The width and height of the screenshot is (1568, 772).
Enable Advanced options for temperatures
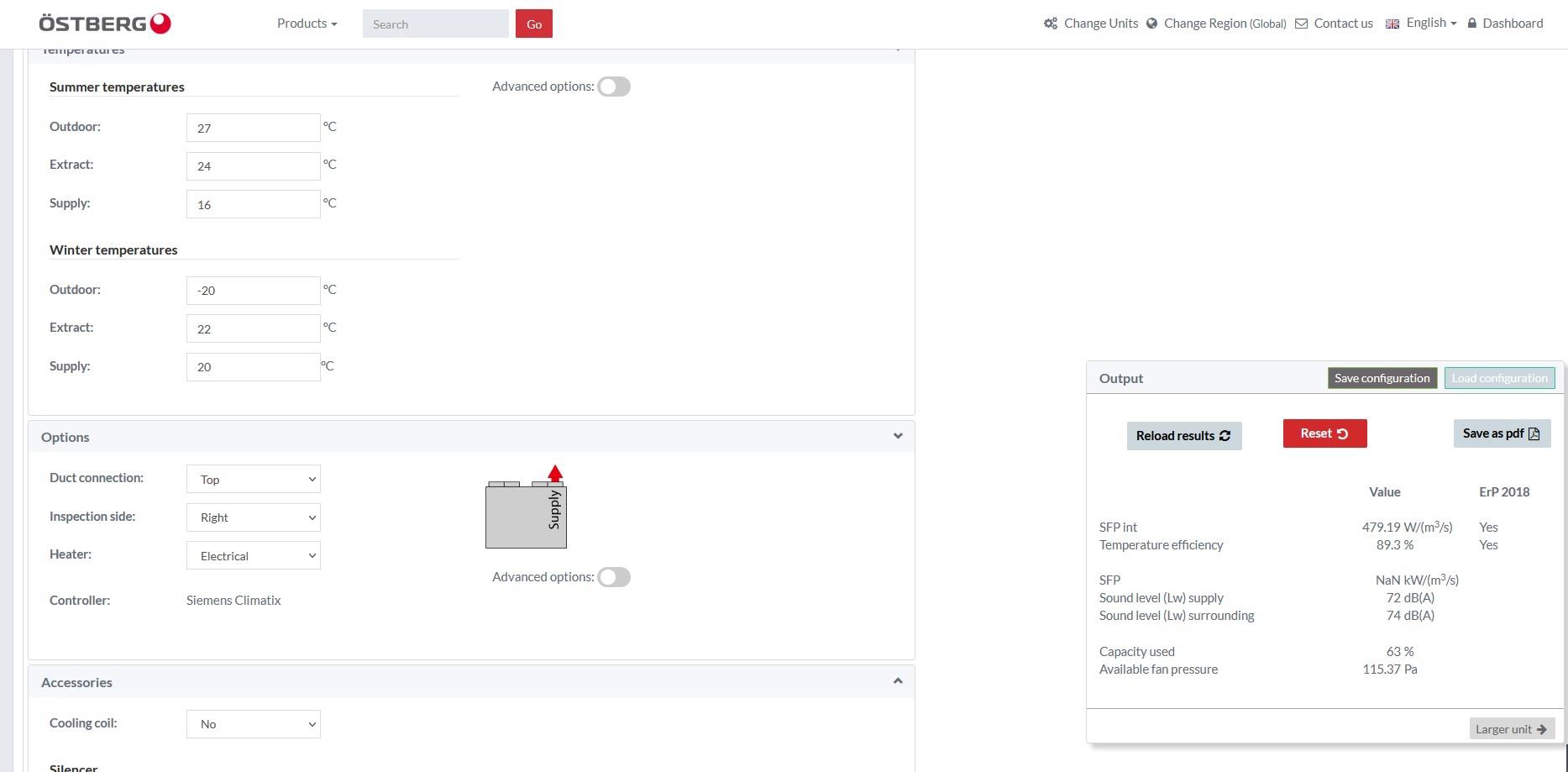coord(614,86)
